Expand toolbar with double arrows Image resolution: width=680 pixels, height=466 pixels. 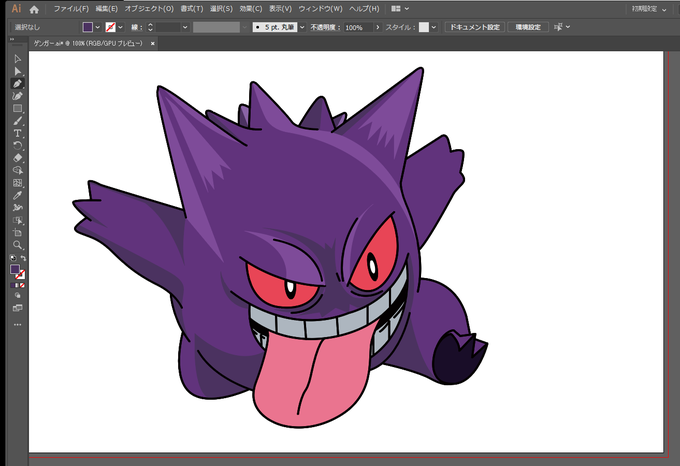(x=12, y=39)
